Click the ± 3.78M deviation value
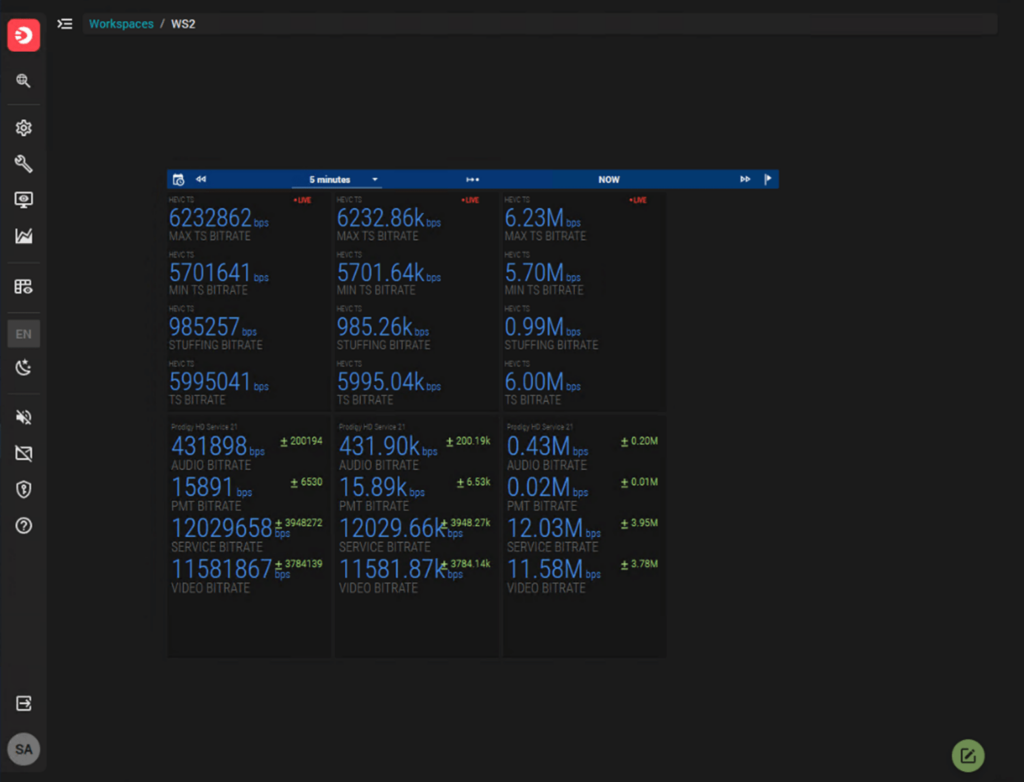 [x=639, y=564]
